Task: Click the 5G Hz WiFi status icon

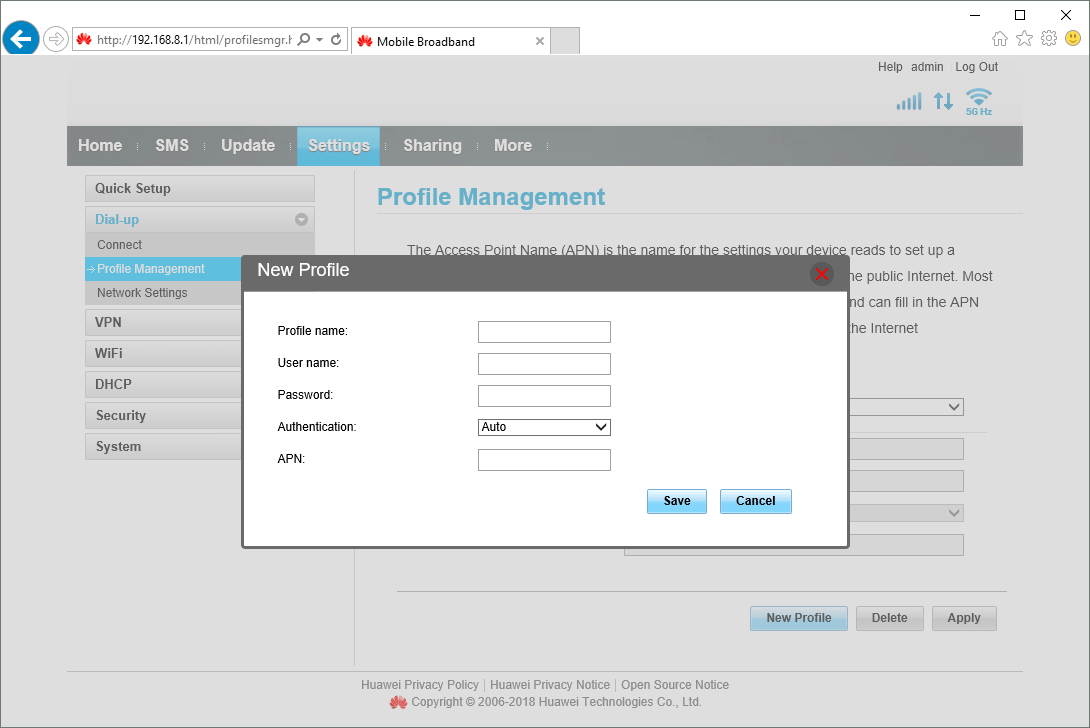Action: coord(978,101)
